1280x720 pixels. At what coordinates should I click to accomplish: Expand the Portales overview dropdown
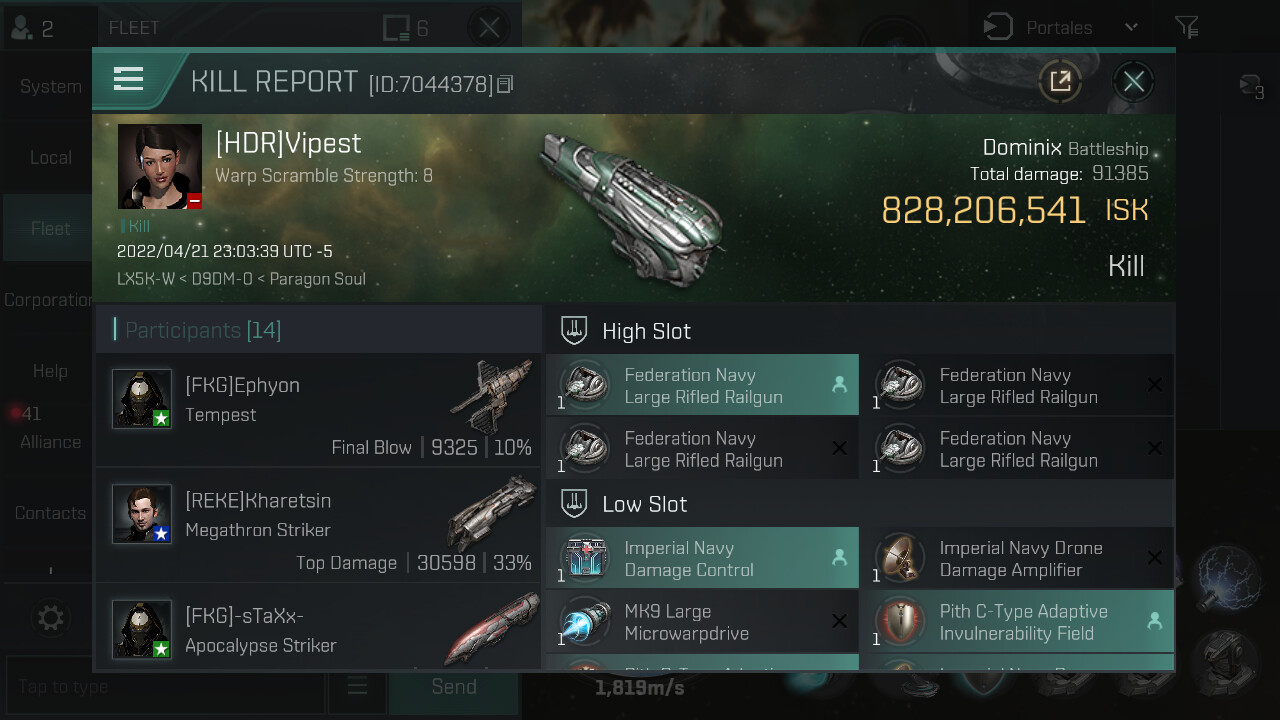(1131, 27)
